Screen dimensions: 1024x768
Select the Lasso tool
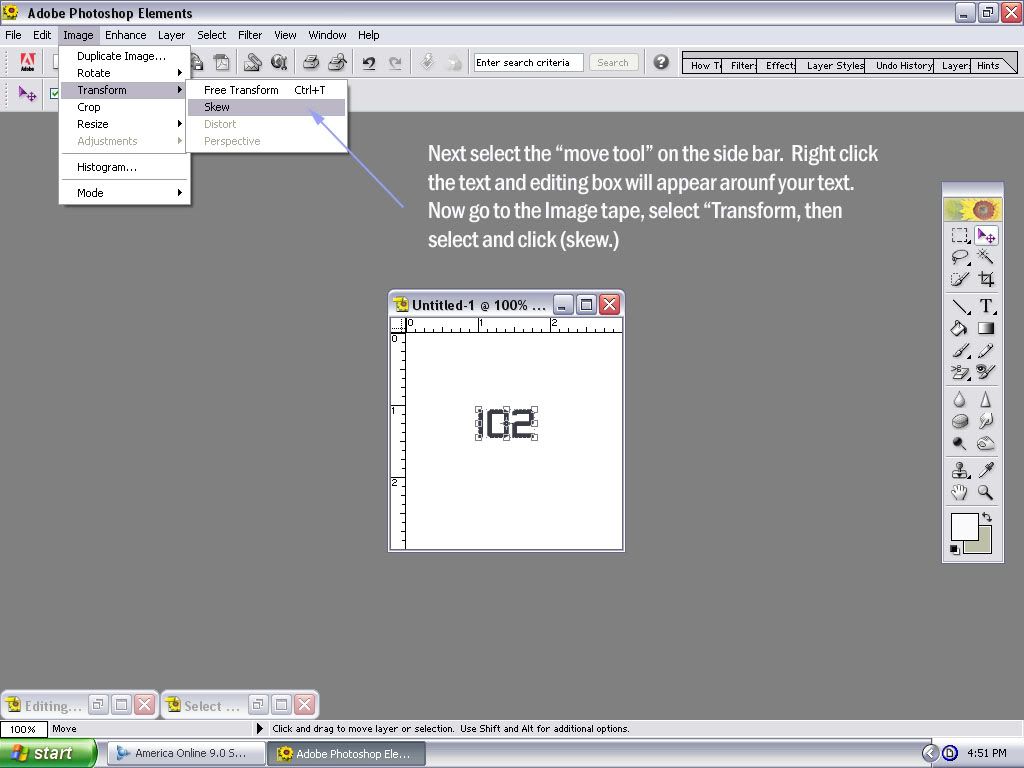(959, 257)
